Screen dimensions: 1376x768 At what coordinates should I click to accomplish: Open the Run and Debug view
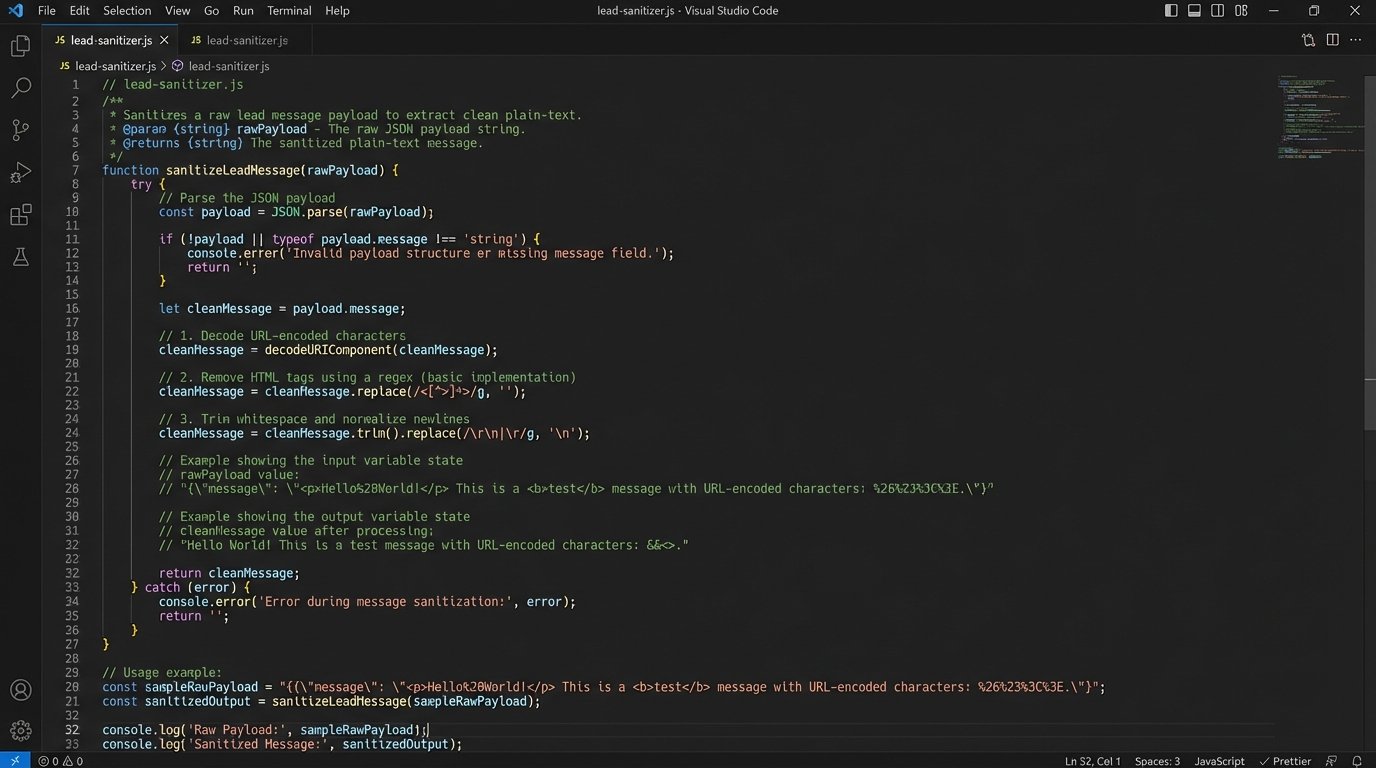pos(20,173)
